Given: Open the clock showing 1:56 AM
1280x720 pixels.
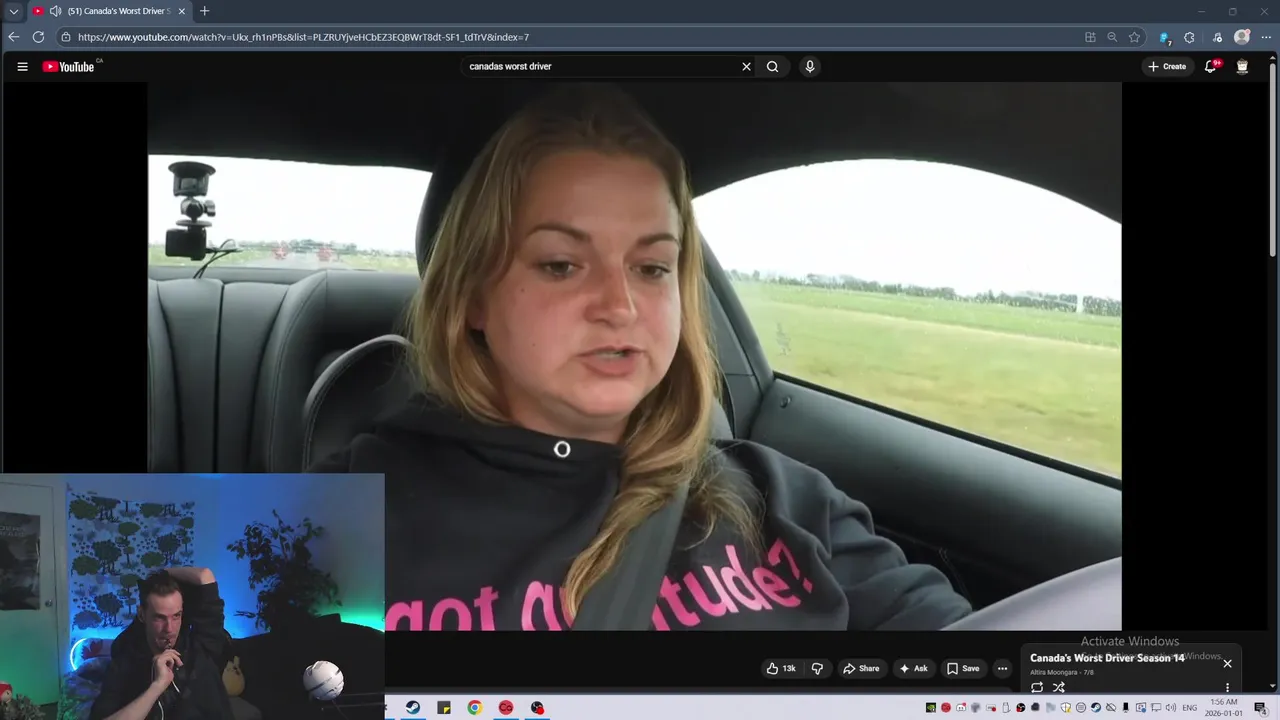Looking at the screenshot, I should pos(1224,707).
